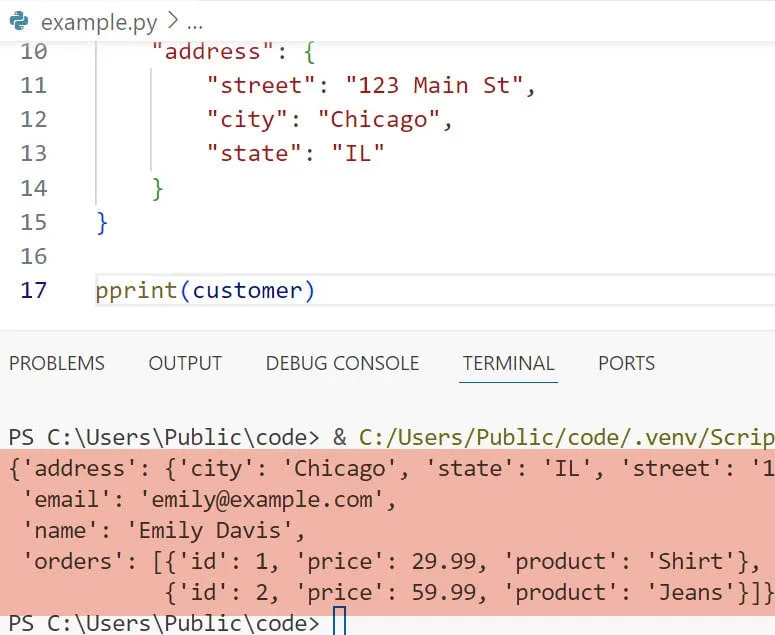Click the terminal input cursor at prompt
Screen dimensions: 775x635
pos(339,622)
